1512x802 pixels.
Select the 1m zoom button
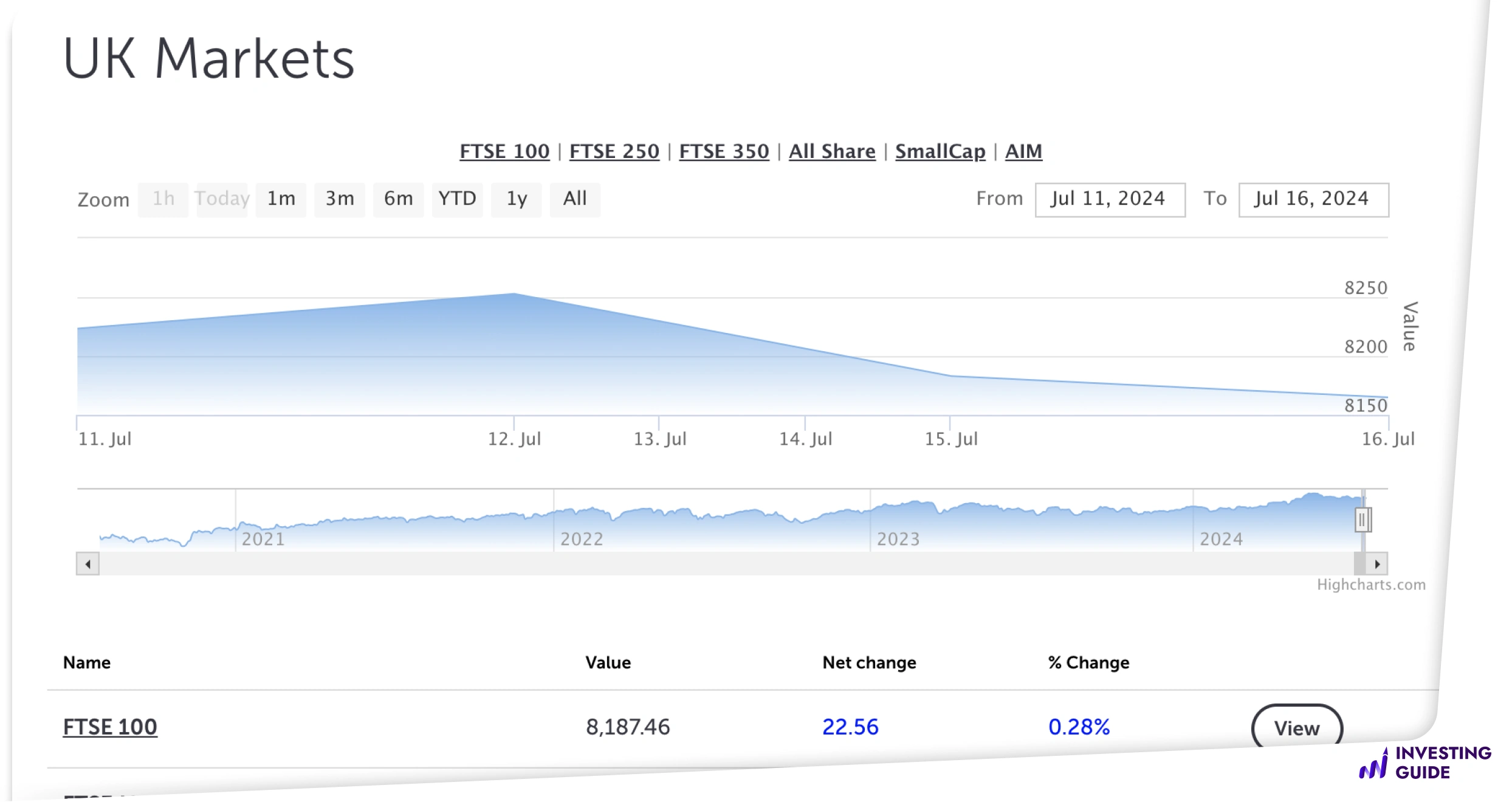281,199
